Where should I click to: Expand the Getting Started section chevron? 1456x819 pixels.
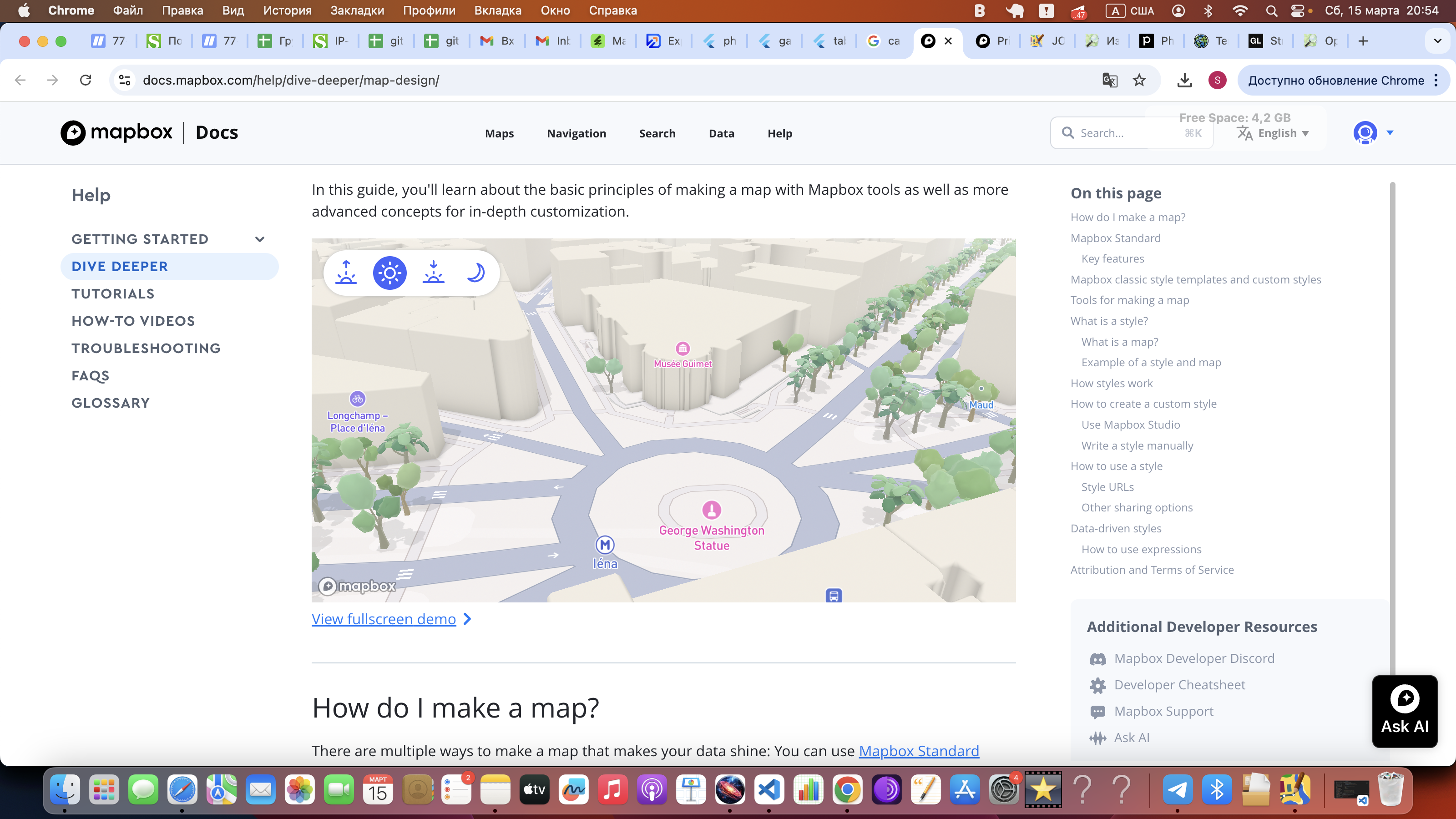pos(260,239)
